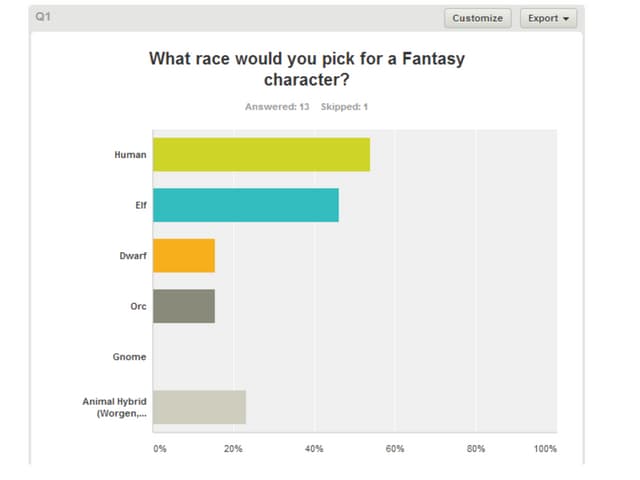This screenshot has height=480, width=640.
Task: Click the beige Animal Hybrid bar
Action: (199, 407)
